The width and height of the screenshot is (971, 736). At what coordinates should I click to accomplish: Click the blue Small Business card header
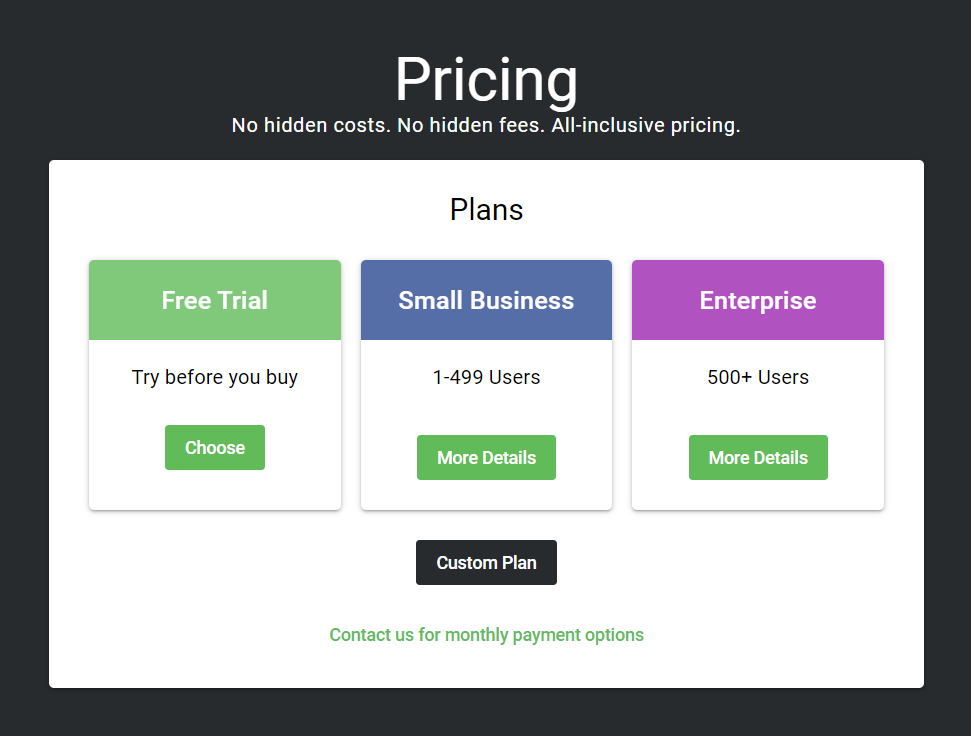point(486,300)
